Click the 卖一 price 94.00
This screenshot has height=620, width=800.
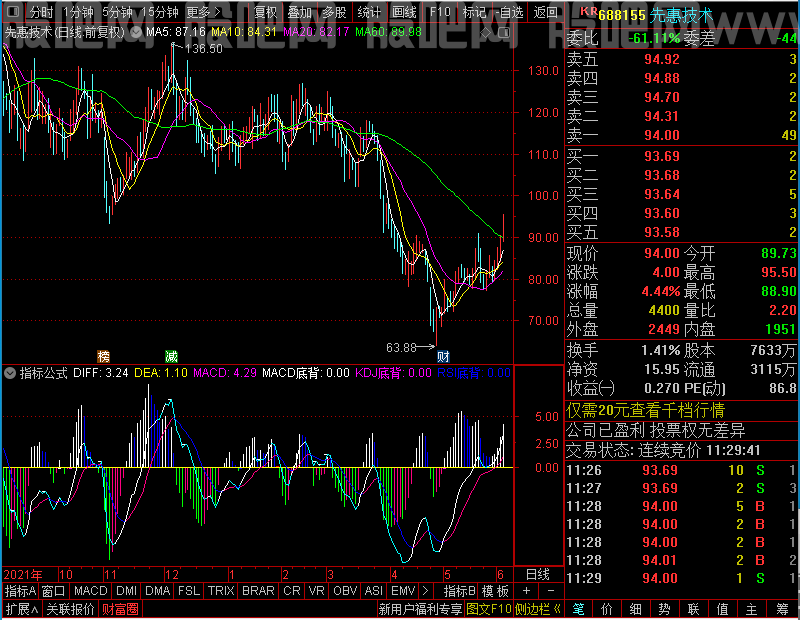pos(662,135)
